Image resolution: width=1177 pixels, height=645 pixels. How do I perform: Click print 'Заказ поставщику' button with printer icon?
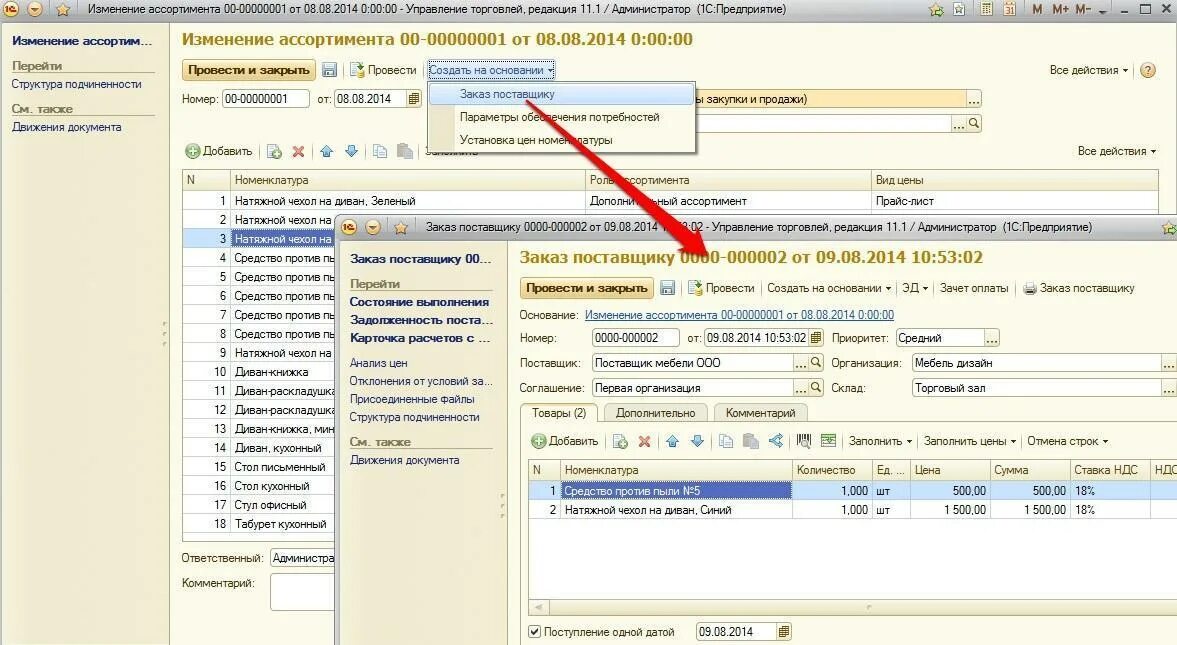[1079, 288]
